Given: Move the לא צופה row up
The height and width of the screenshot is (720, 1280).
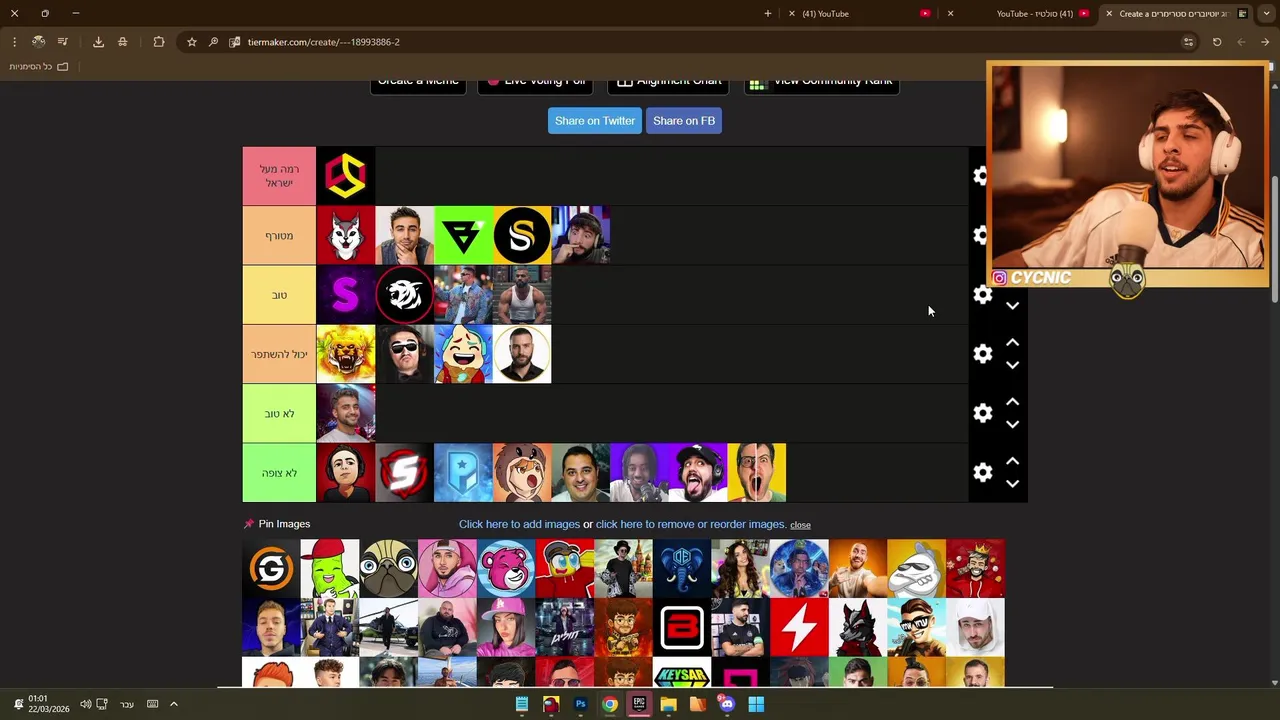Looking at the screenshot, I should (1012, 460).
